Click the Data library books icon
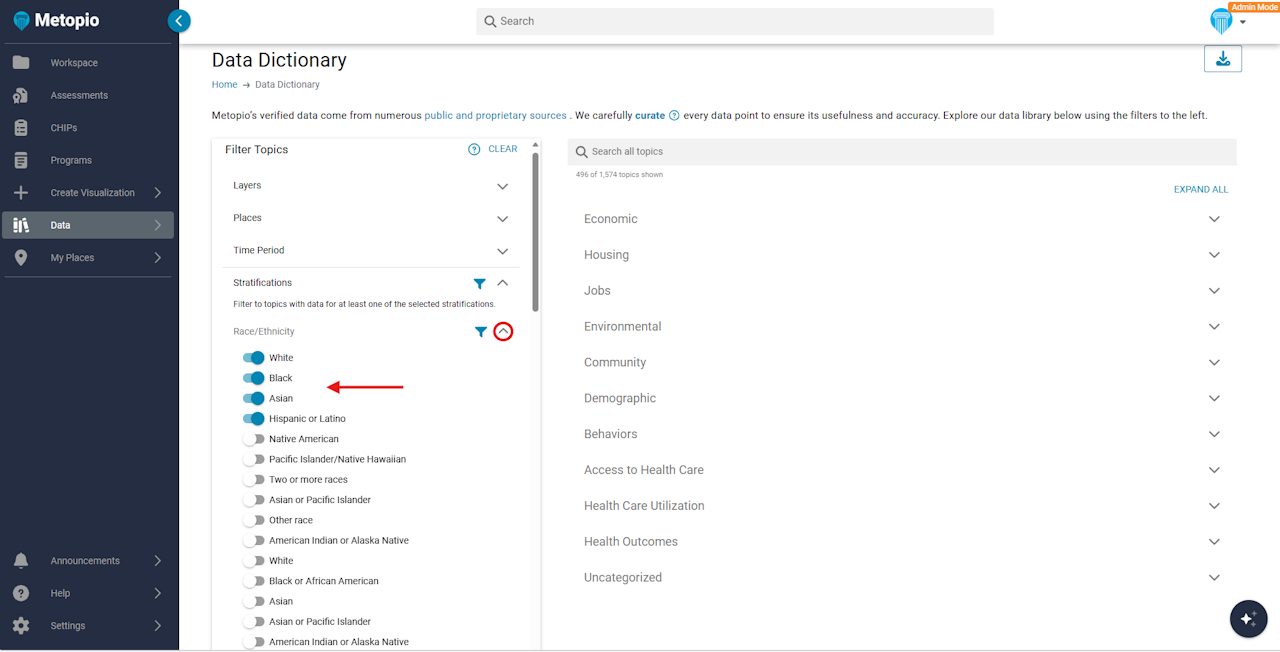Screen dimensions: 1280x652 (21, 225)
